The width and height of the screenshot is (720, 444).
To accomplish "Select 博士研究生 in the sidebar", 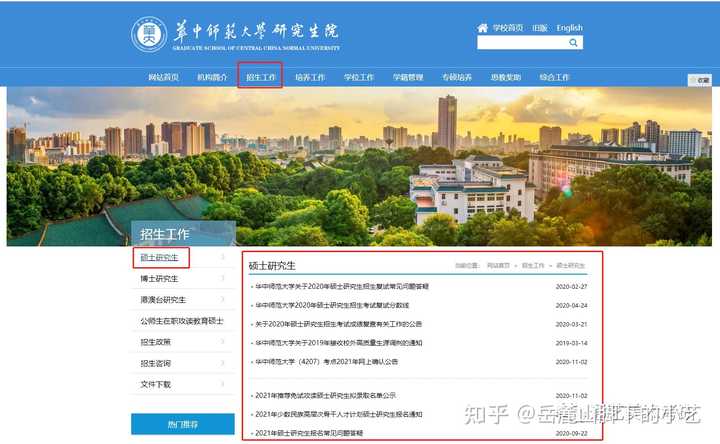I will coord(159,279).
